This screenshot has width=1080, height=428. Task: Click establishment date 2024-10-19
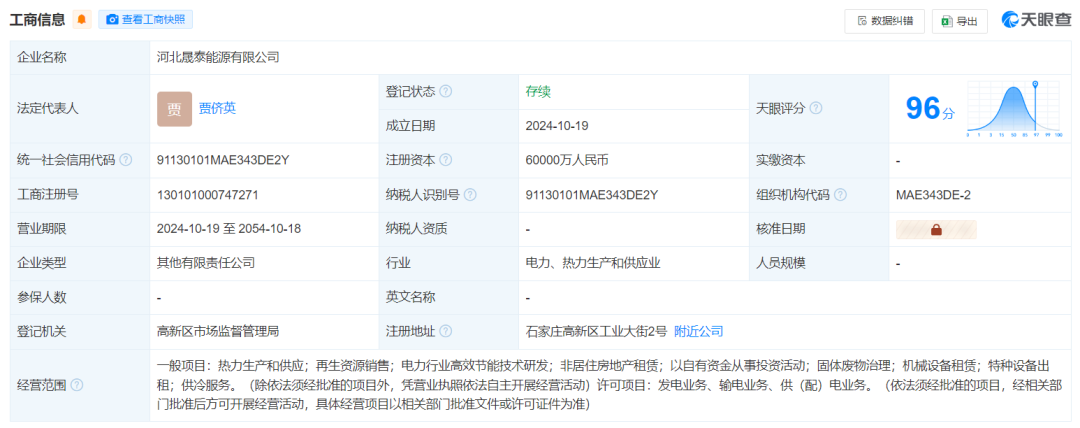557,125
